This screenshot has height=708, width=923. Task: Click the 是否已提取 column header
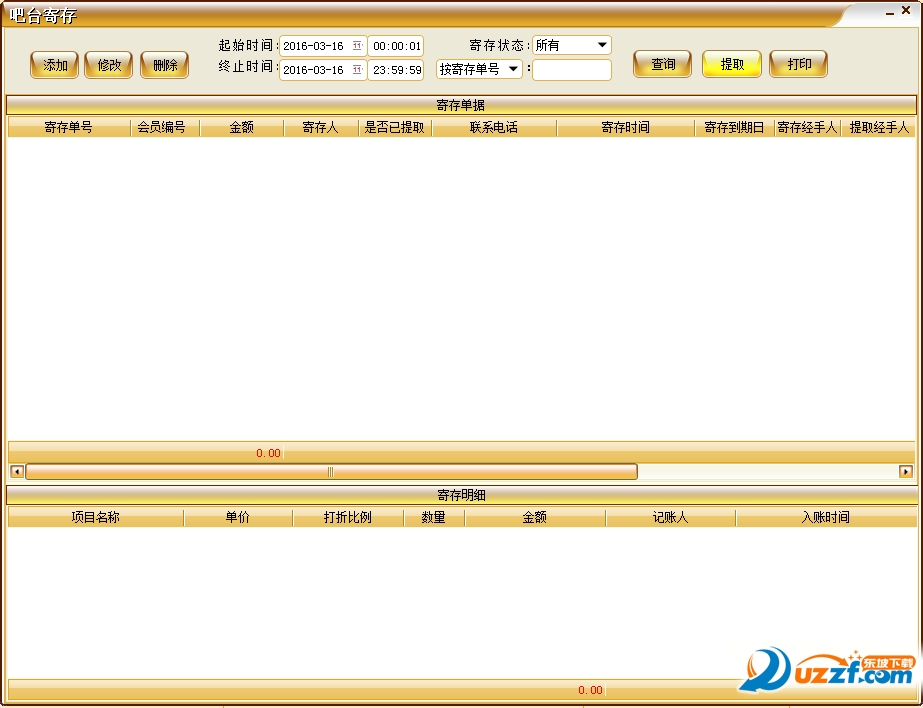pos(394,127)
